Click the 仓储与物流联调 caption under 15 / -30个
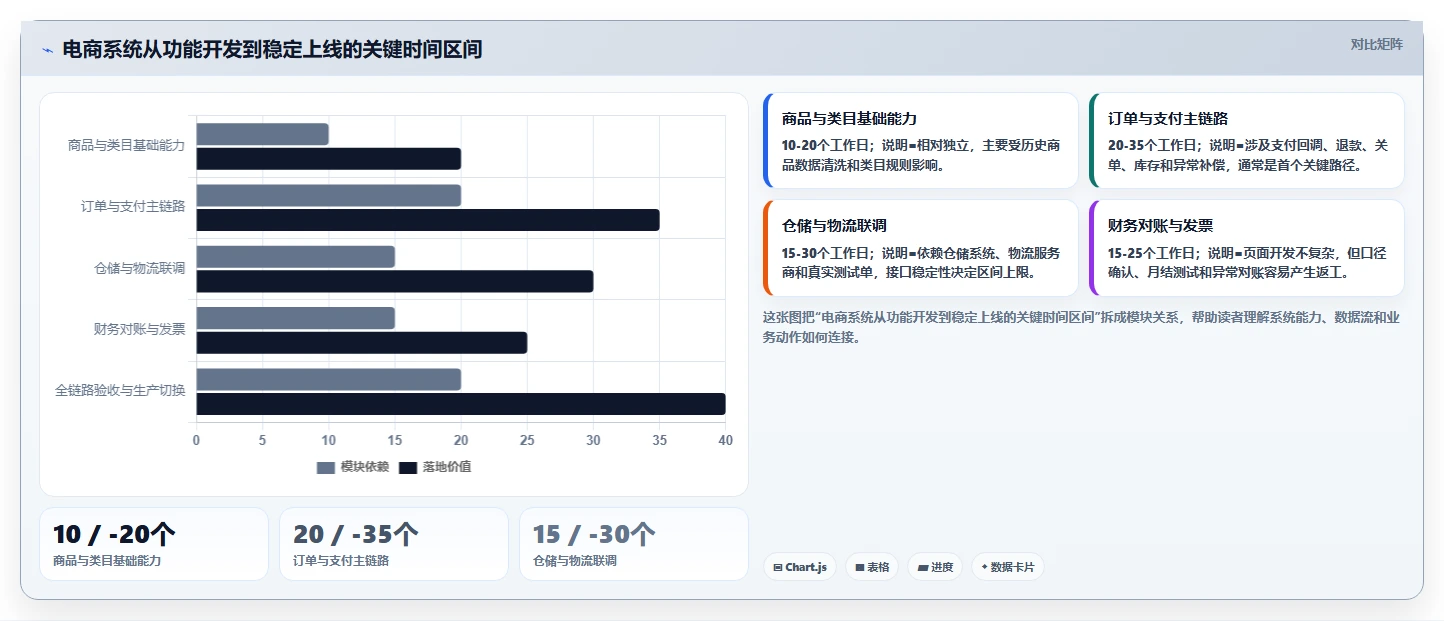This screenshot has width=1444, height=621. [x=575, y=561]
